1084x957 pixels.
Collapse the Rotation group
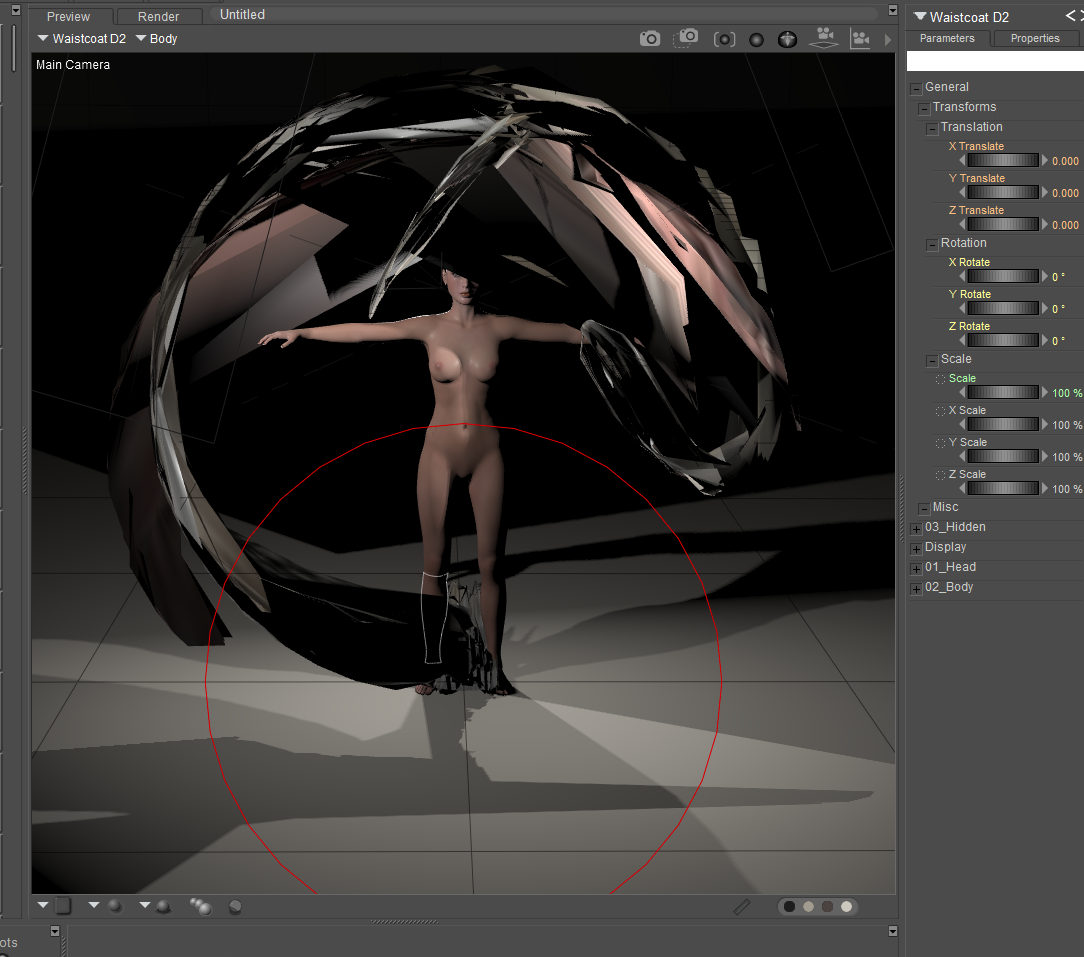pos(932,245)
